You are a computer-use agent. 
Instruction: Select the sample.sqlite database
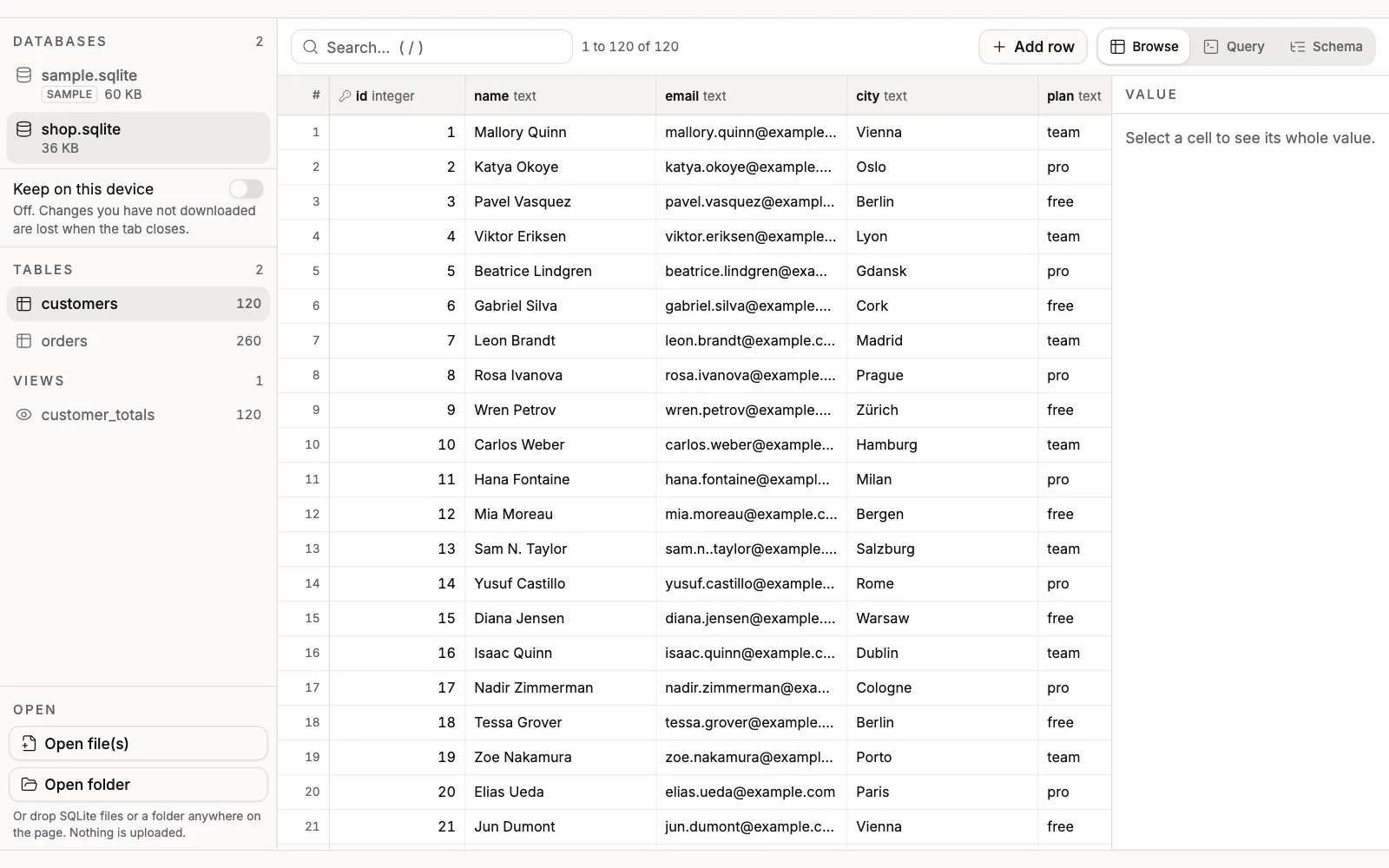(138, 84)
